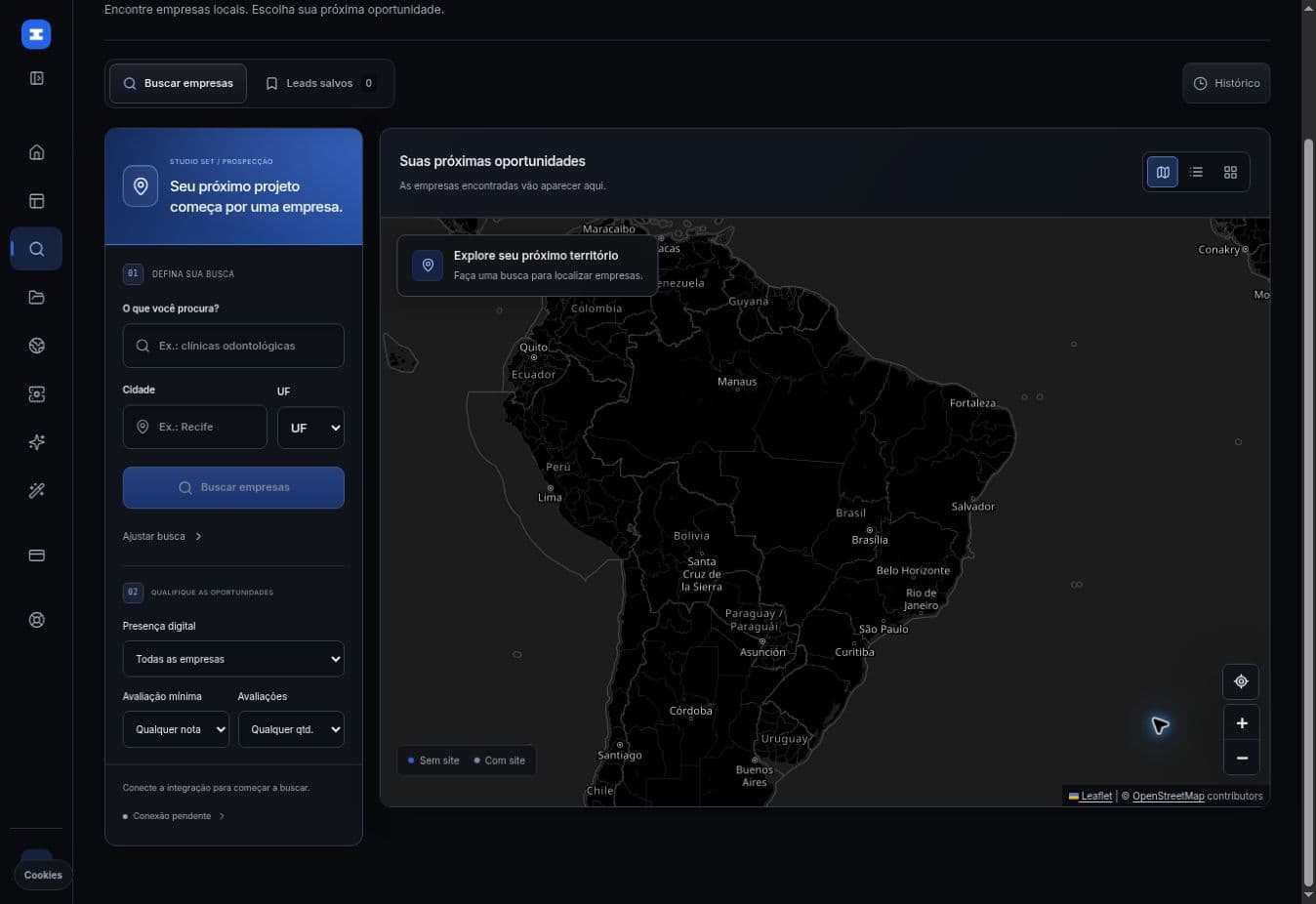
Task: Open the credit card billing icon
Action: pyautogui.click(x=36, y=555)
